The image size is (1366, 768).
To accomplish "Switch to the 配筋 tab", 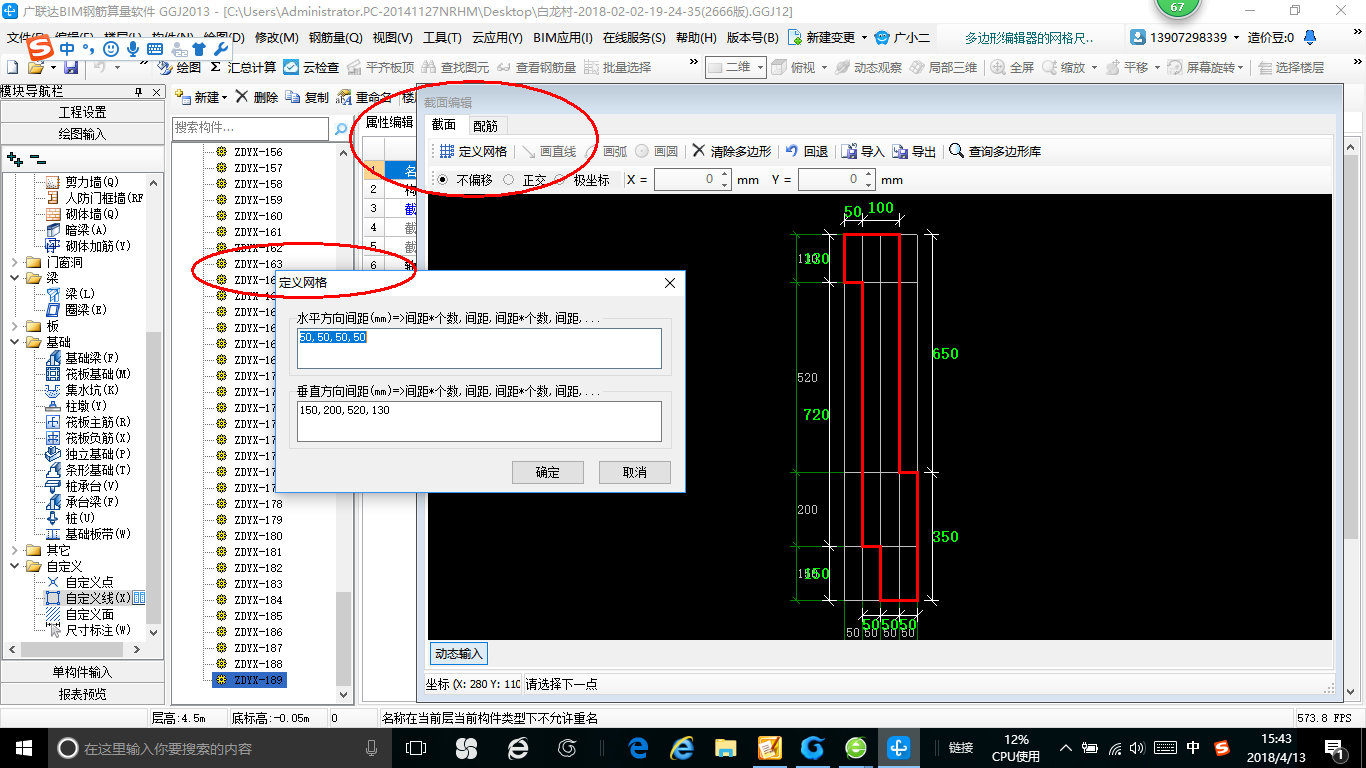I will (485, 126).
